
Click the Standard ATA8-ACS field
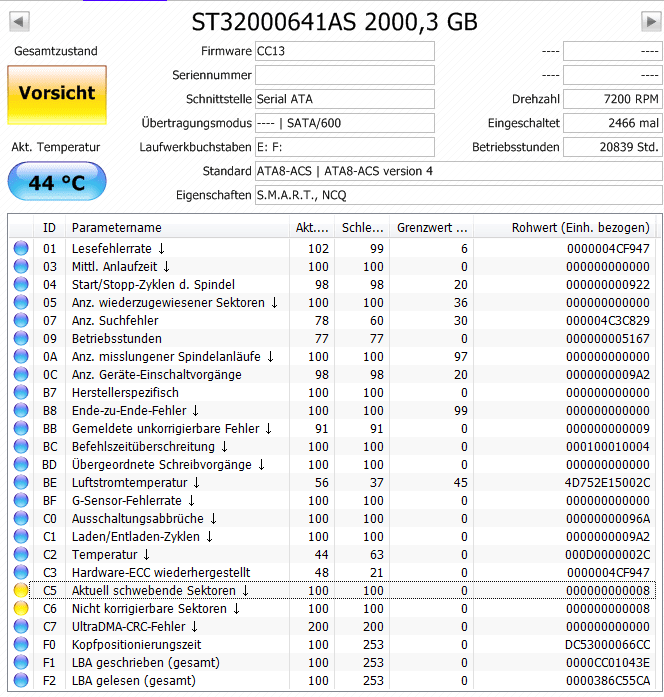click(x=459, y=171)
